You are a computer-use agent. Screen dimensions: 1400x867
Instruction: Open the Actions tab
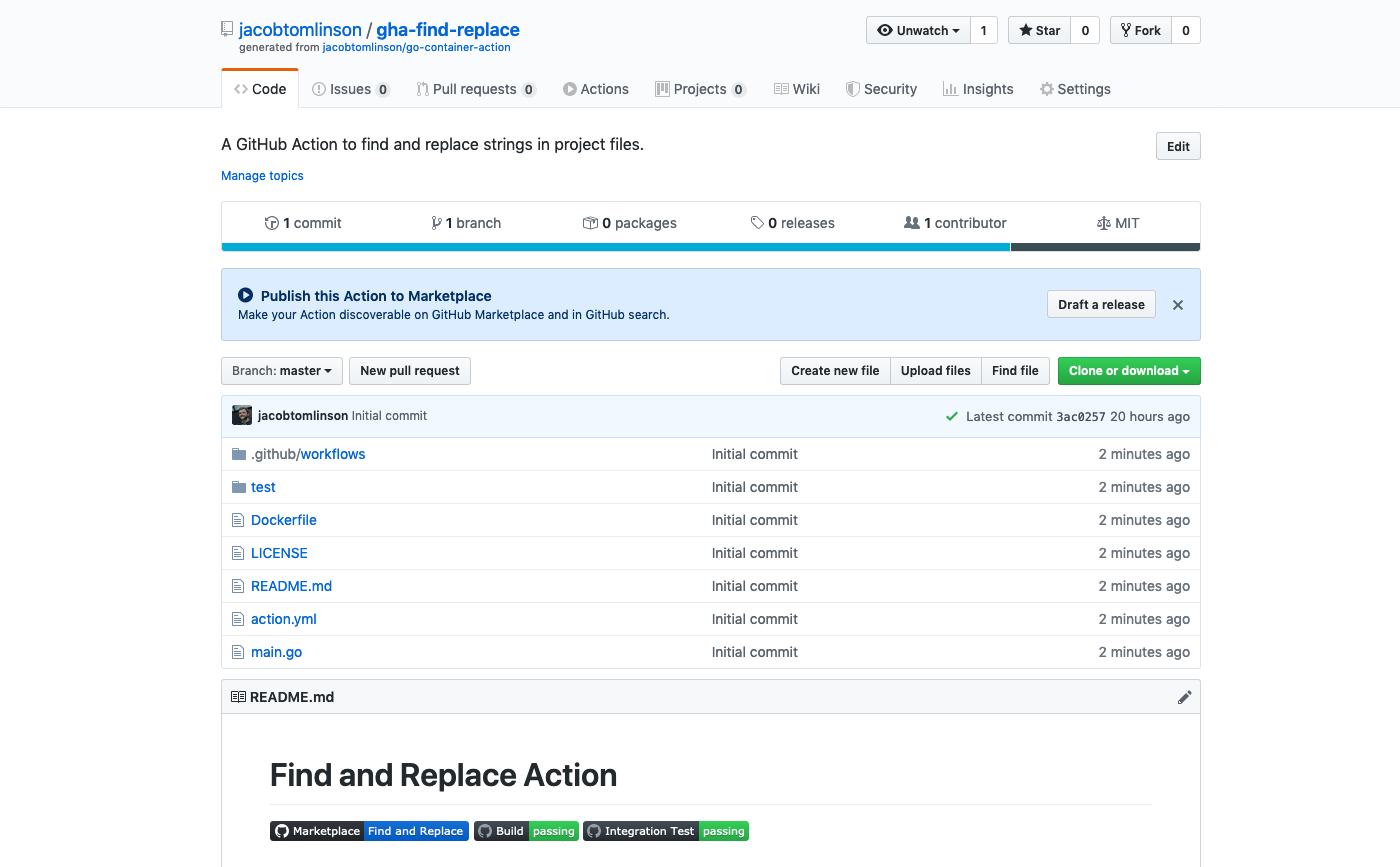click(596, 89)
